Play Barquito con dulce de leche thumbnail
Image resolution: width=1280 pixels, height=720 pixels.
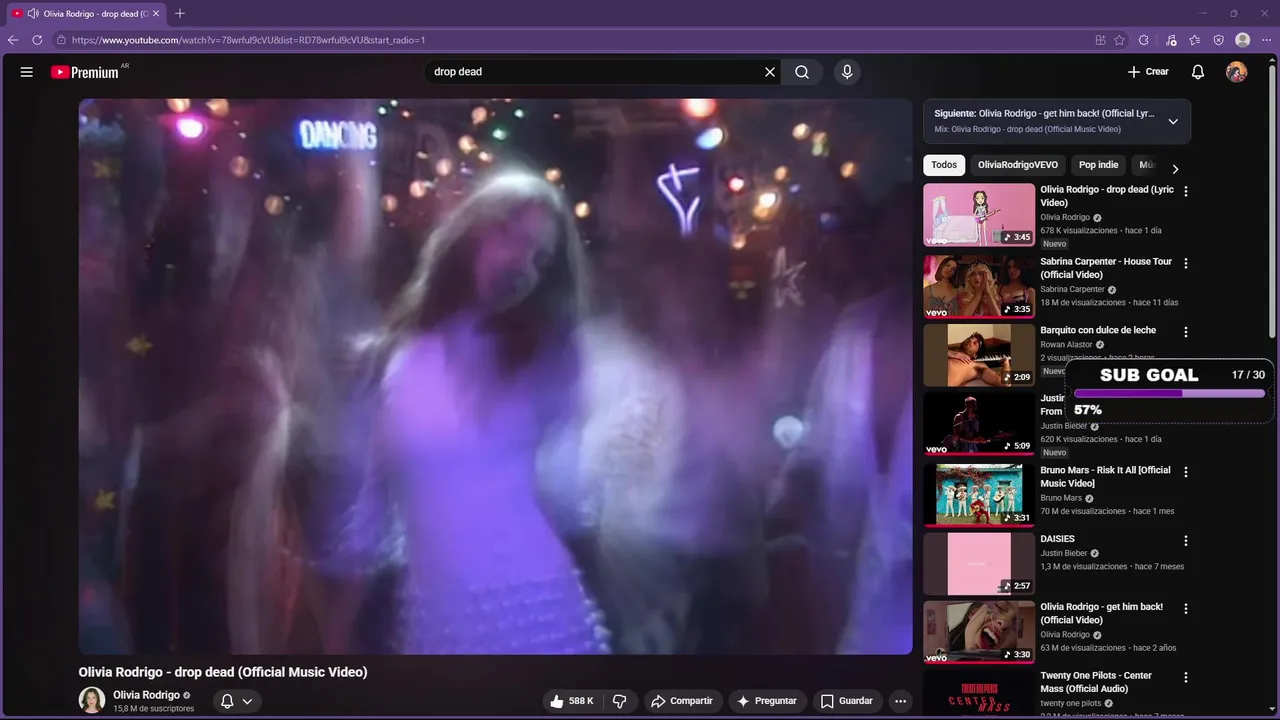[979, 355]
